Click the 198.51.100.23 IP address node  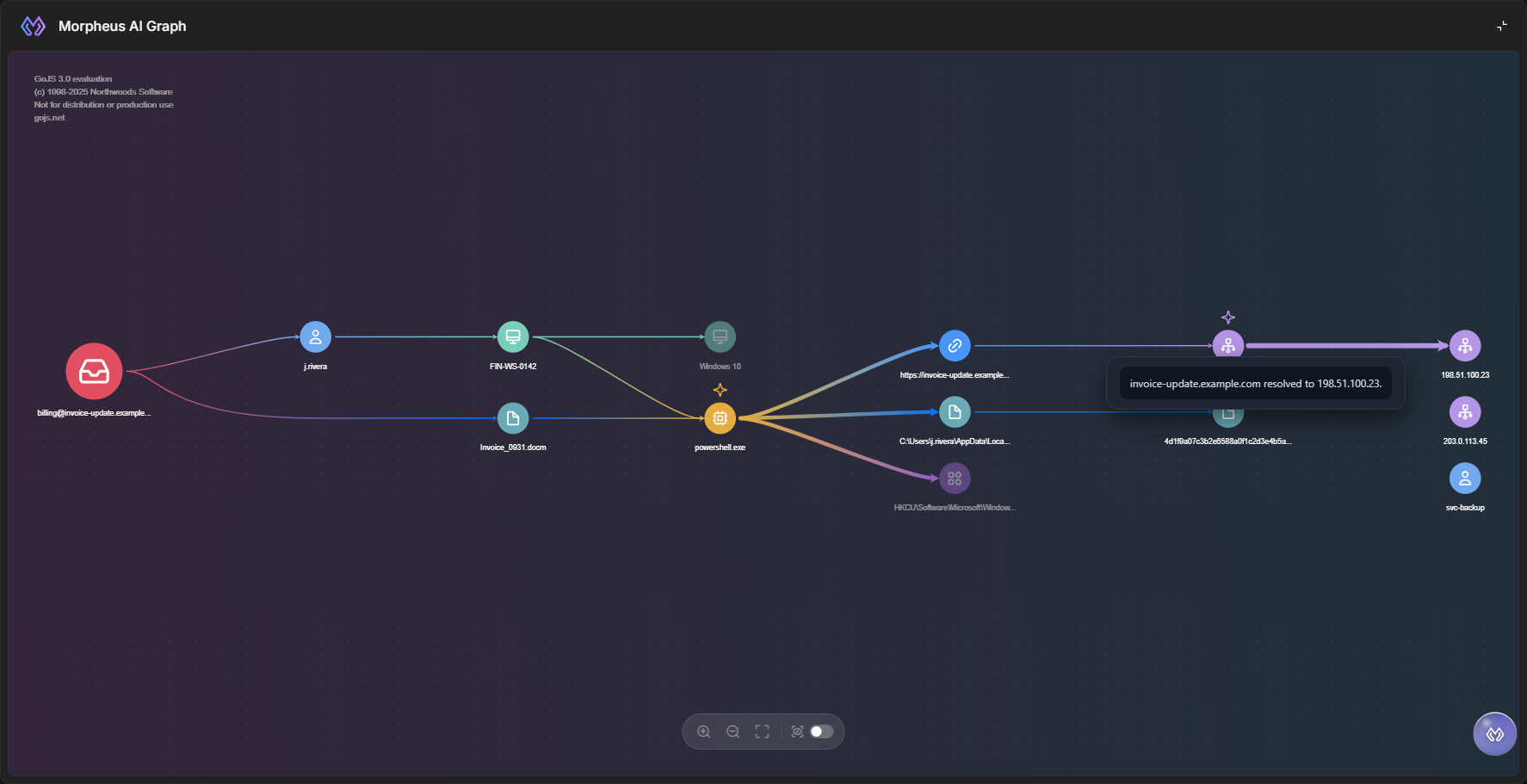point(1465,346)
